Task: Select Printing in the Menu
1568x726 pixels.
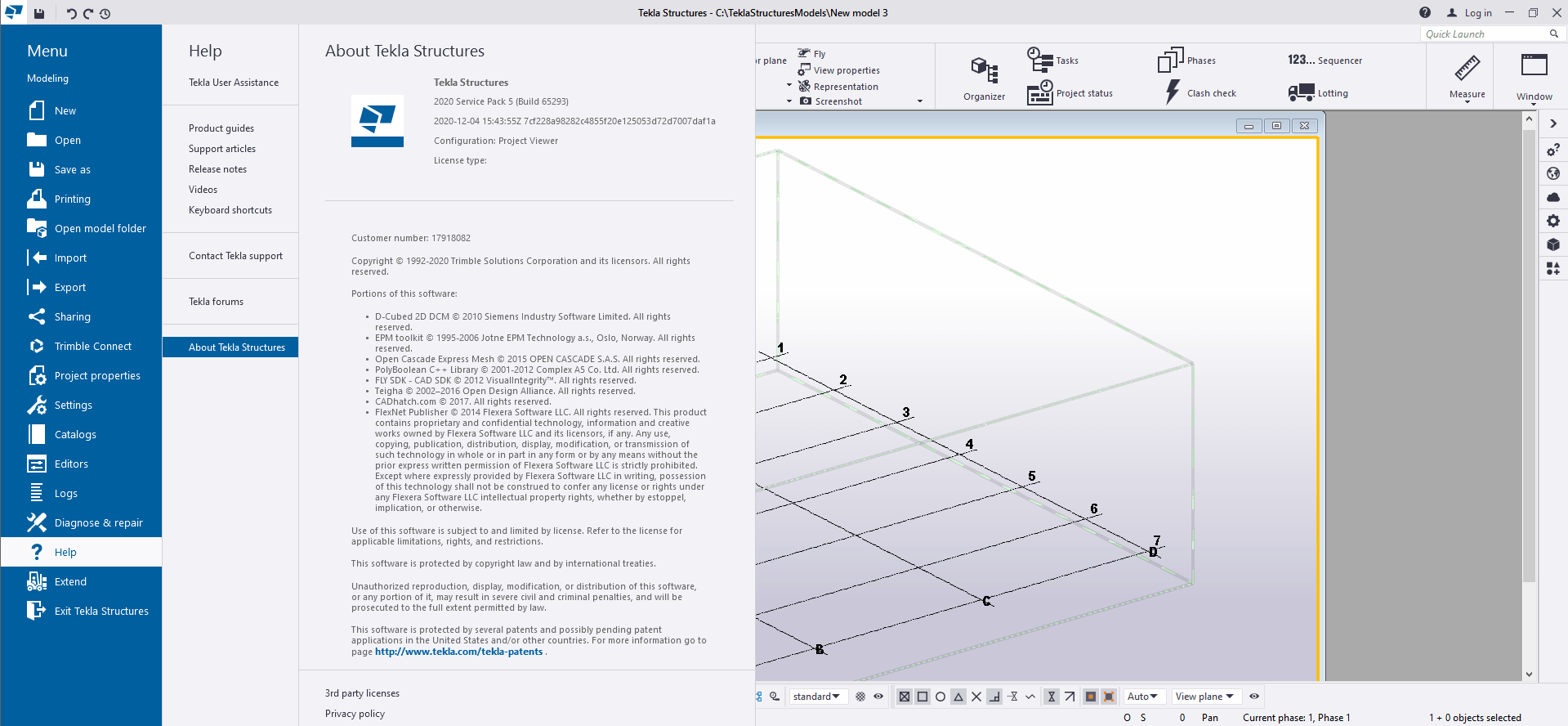Action: pyautogui.click(x=81, y=199)
